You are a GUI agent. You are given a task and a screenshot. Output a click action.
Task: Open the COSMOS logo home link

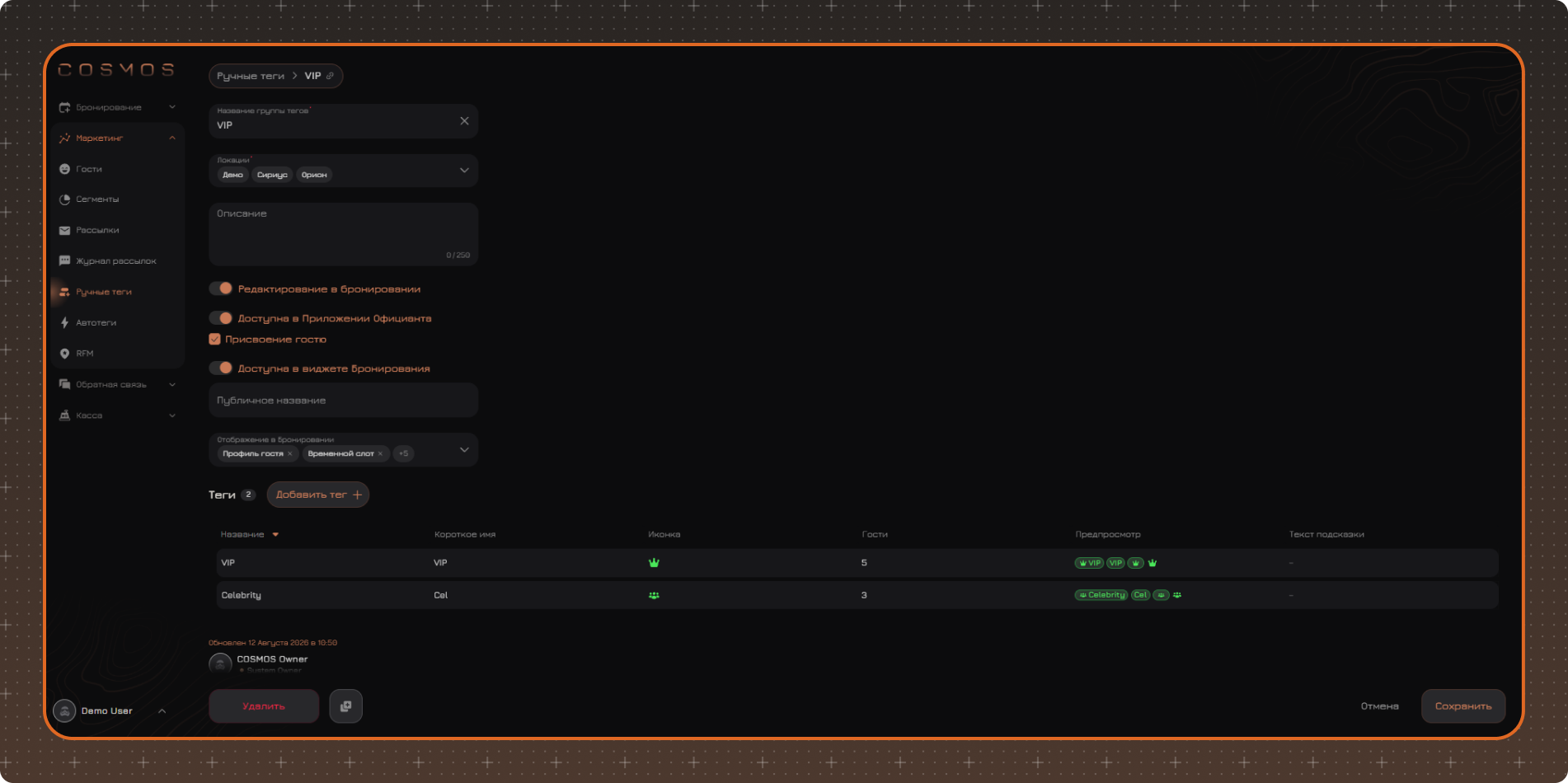pos(116,70)
